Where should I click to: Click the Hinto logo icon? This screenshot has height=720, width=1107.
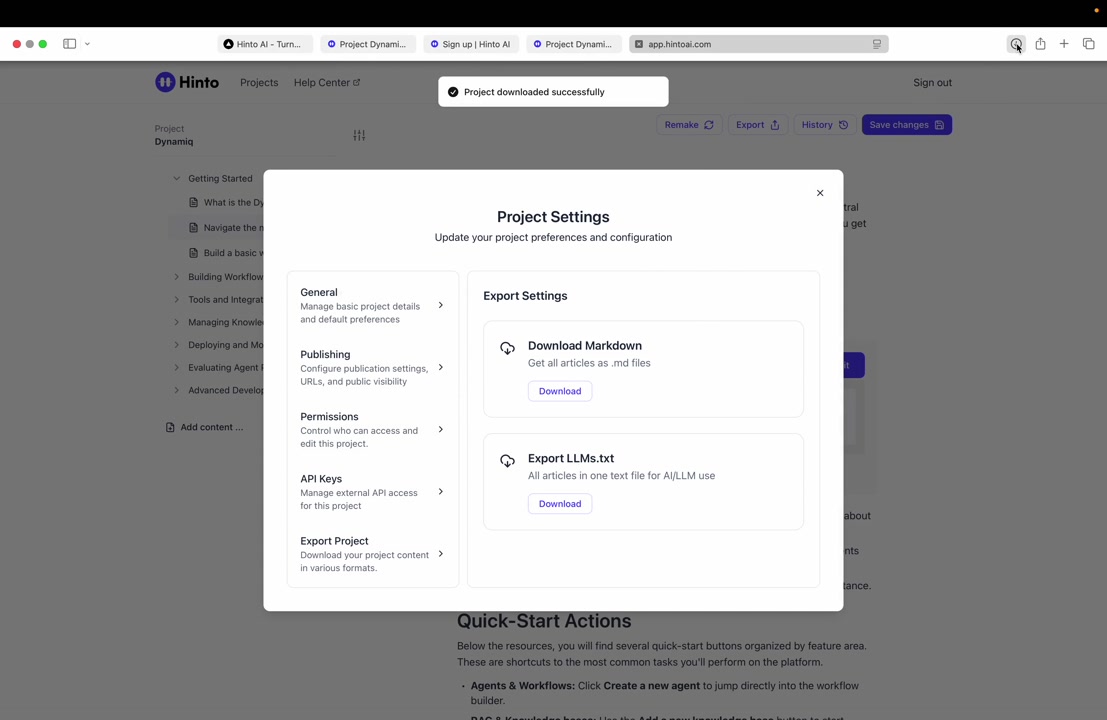(x=165, y=82)
